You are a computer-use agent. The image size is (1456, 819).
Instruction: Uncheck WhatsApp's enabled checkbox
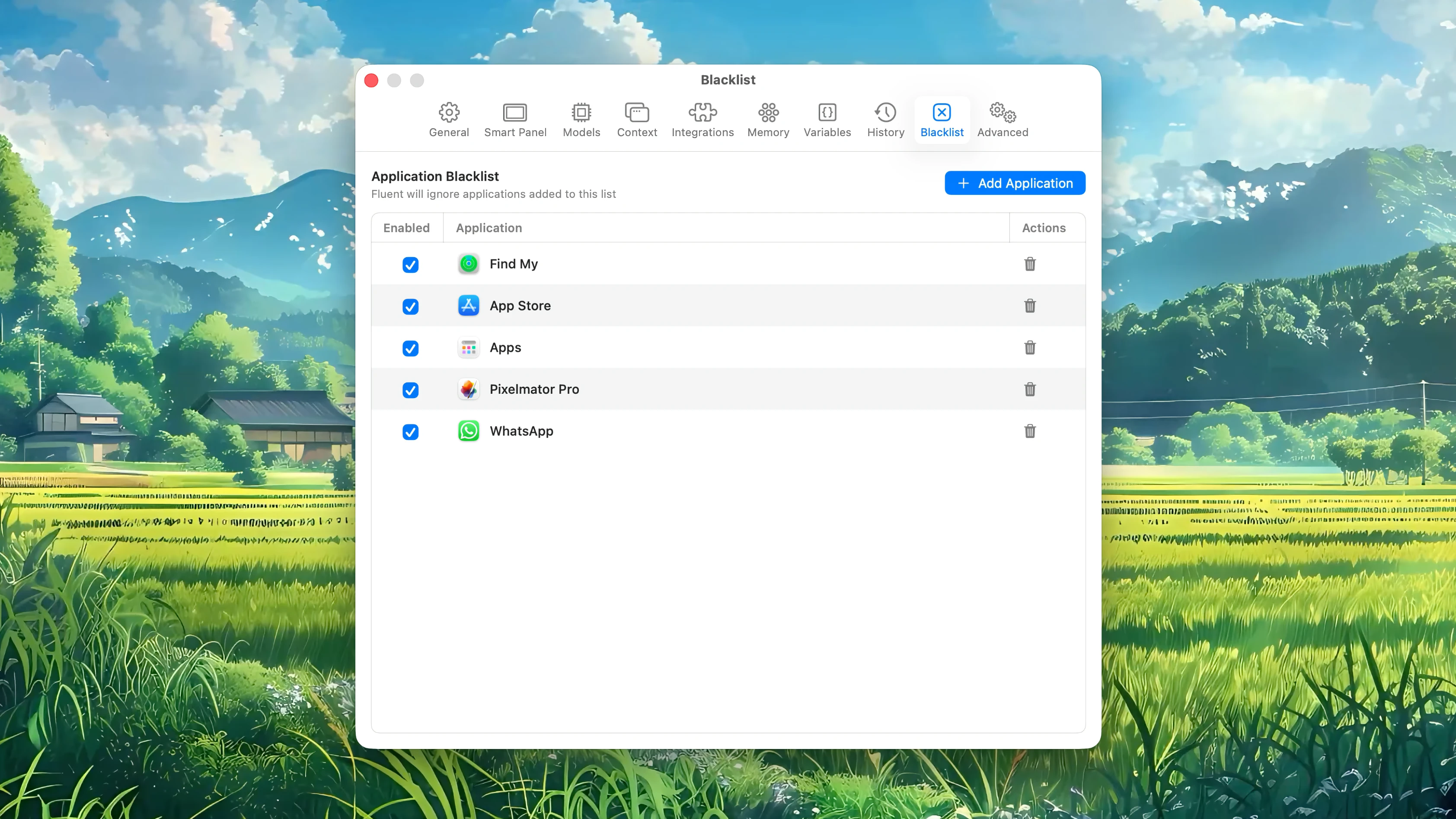click(410, 431)
